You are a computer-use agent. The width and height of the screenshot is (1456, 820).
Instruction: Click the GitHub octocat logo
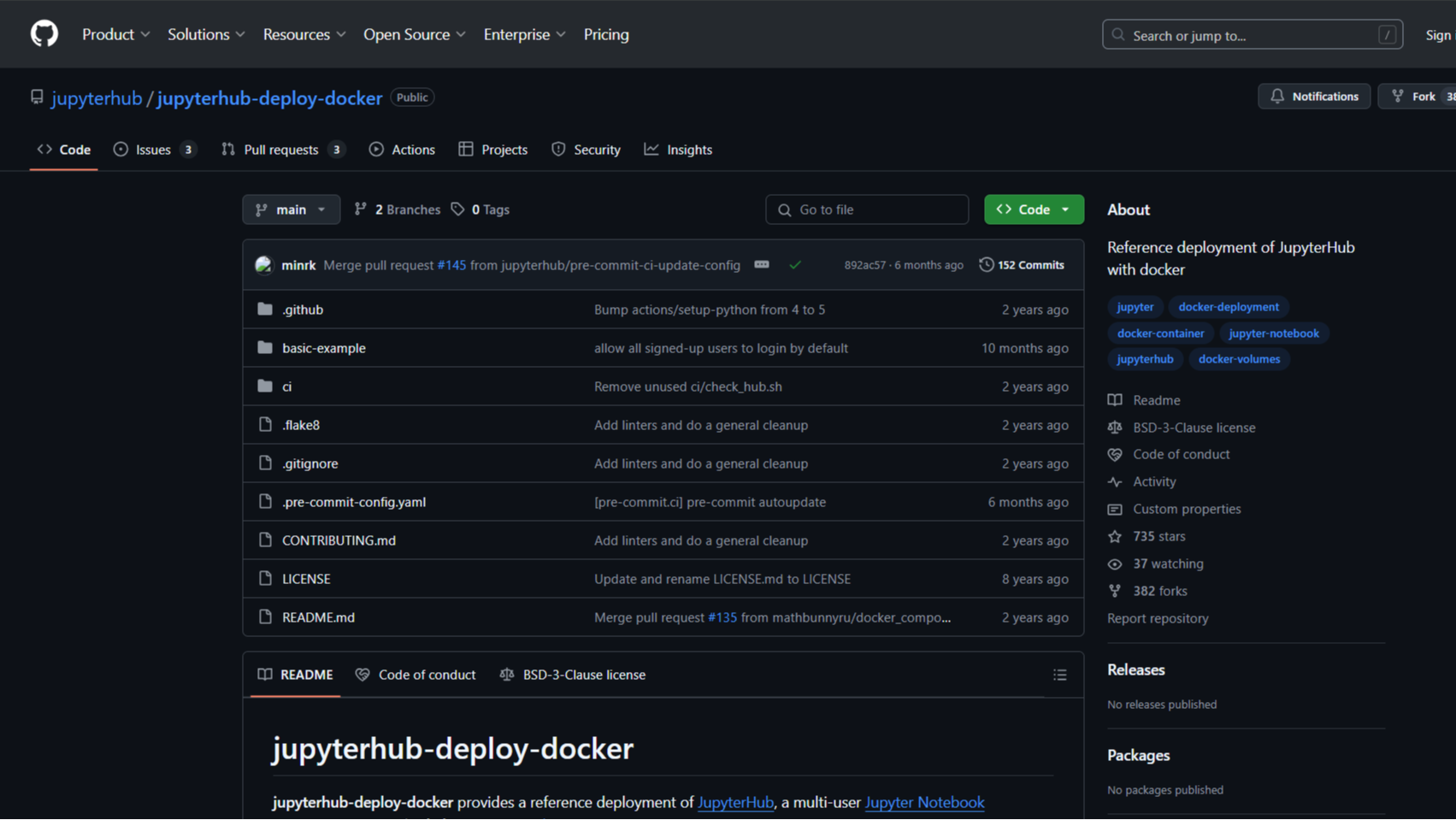44,34
